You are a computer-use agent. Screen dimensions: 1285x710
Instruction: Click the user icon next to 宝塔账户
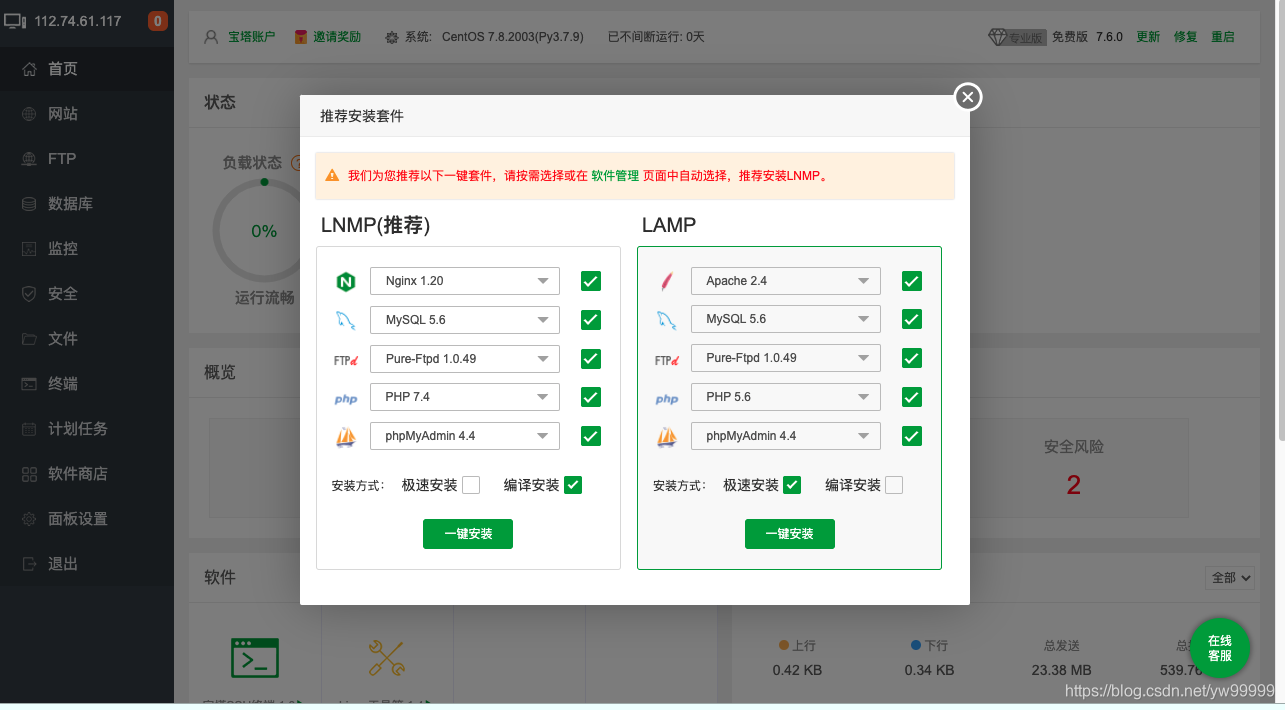click(x=211, y=37)
